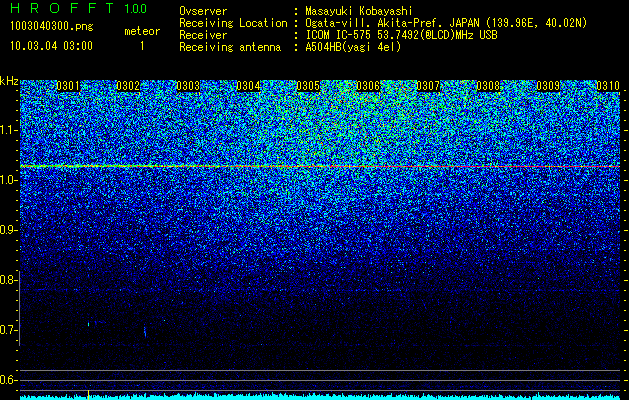Click the 0.6 kHz axis label
Viewport: 629px width, 400px height.
pyautogui.click(x=9, y=380)
